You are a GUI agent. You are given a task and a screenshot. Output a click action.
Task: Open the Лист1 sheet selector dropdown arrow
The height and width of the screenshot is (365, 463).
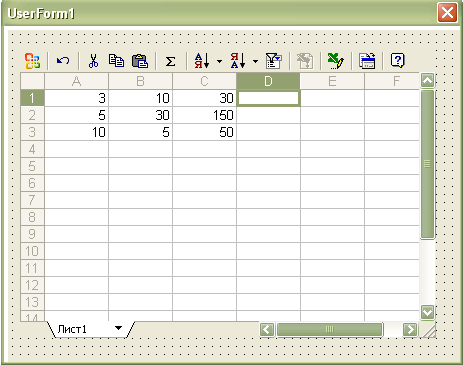point(118,328)
